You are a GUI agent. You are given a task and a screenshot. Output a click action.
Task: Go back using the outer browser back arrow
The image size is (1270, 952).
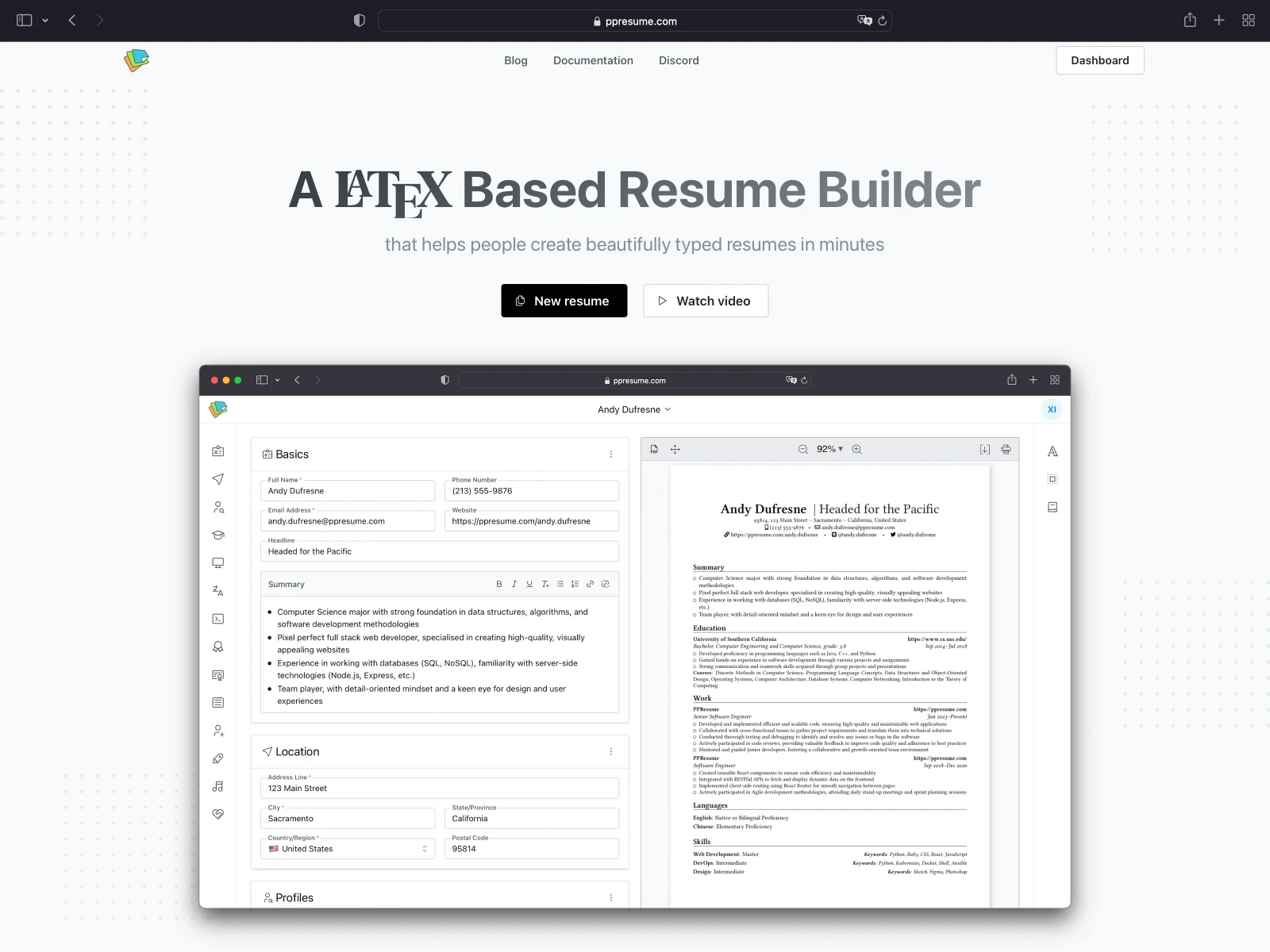click(x=72, y=21)
